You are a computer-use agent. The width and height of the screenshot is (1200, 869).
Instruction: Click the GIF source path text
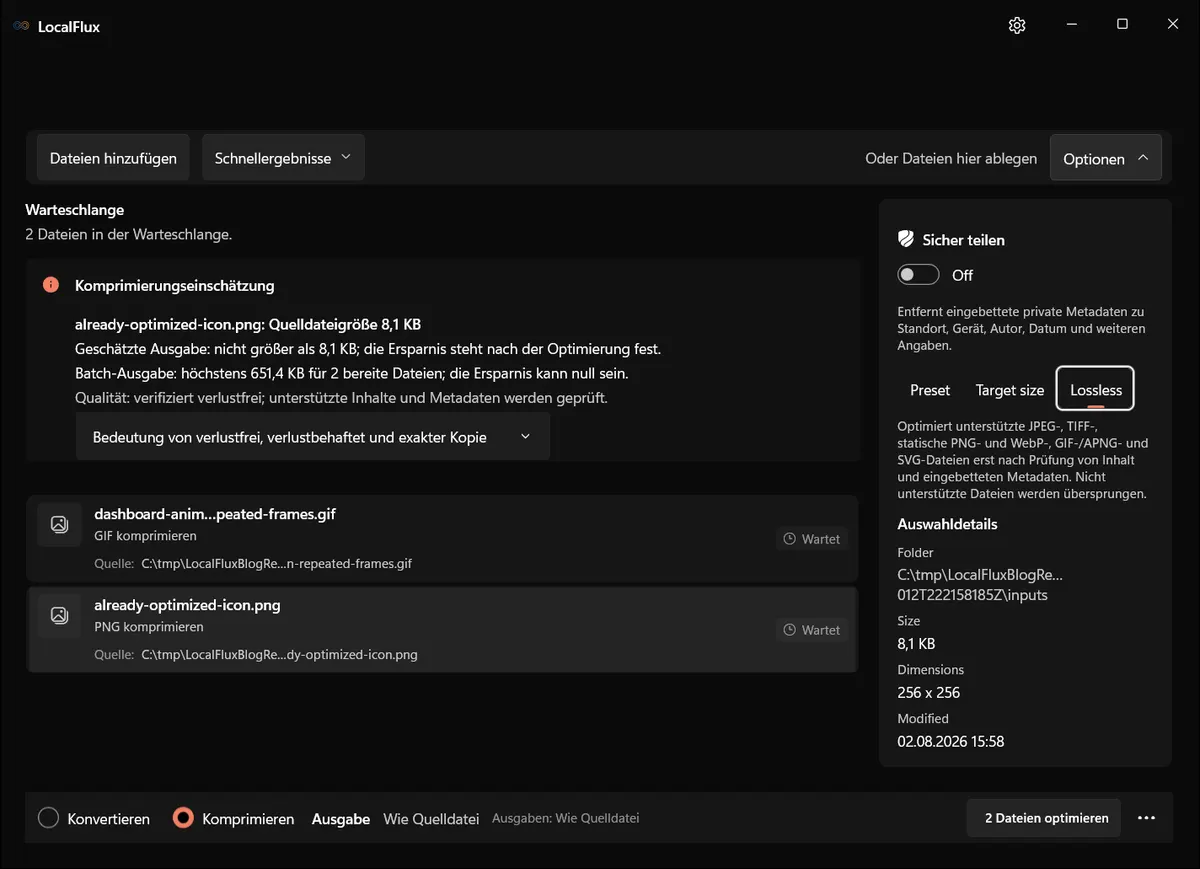coord(276,563)
